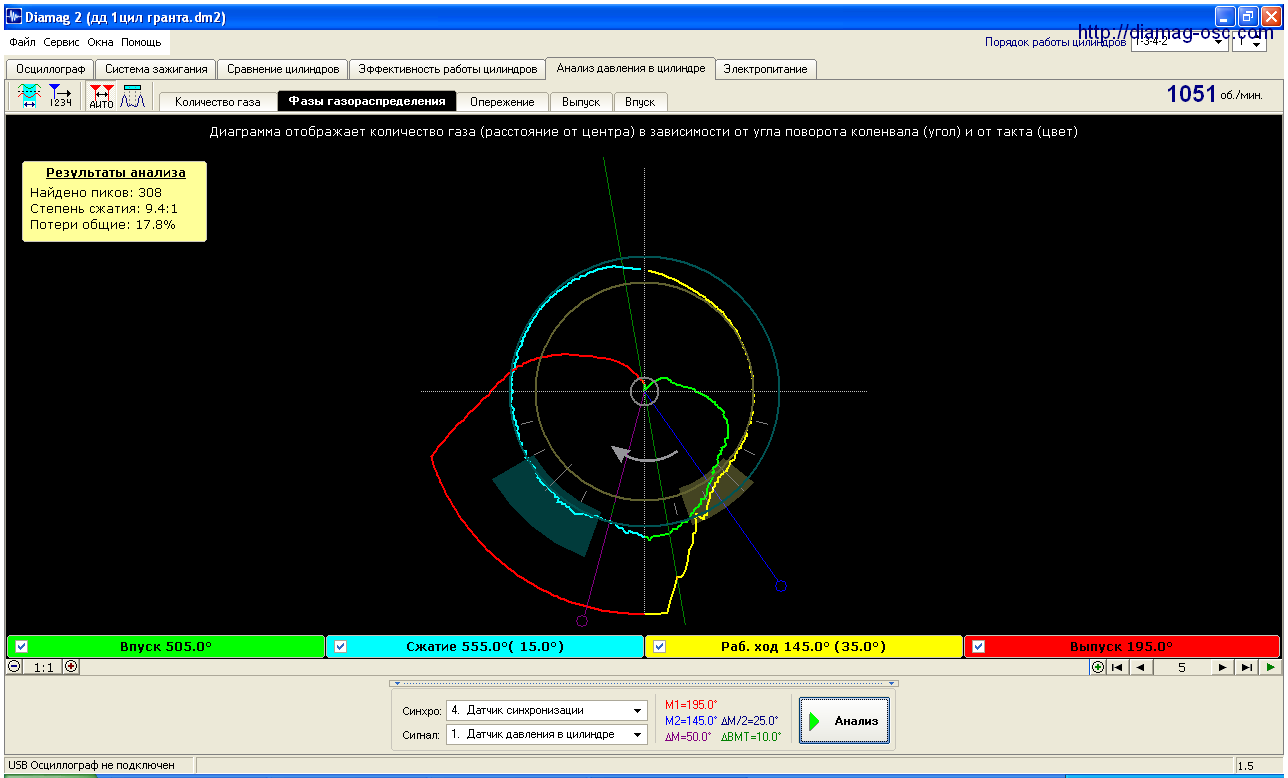
Task: Click the ΔM=50.0° value
Action: (688, 736)
